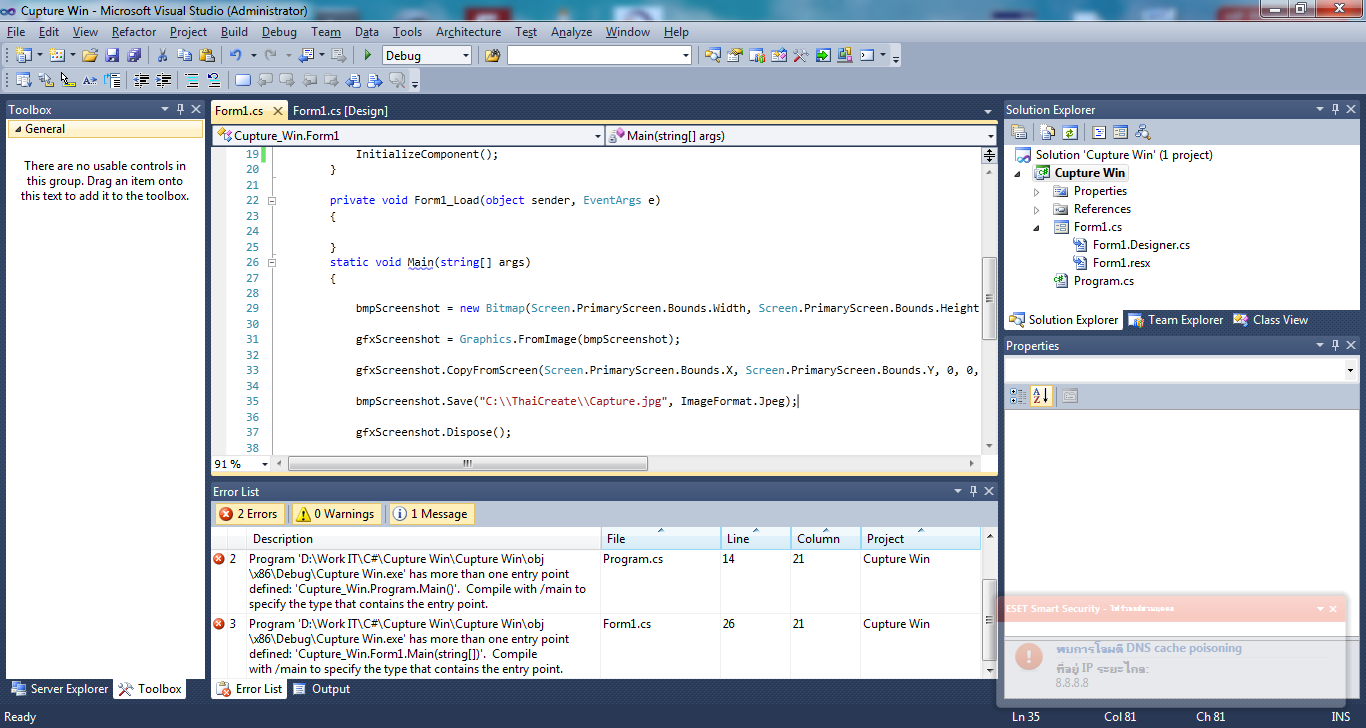Screen dimensions: 1366x728
Task: Click the Paste toolbar icon
Action: coord(207,55)
